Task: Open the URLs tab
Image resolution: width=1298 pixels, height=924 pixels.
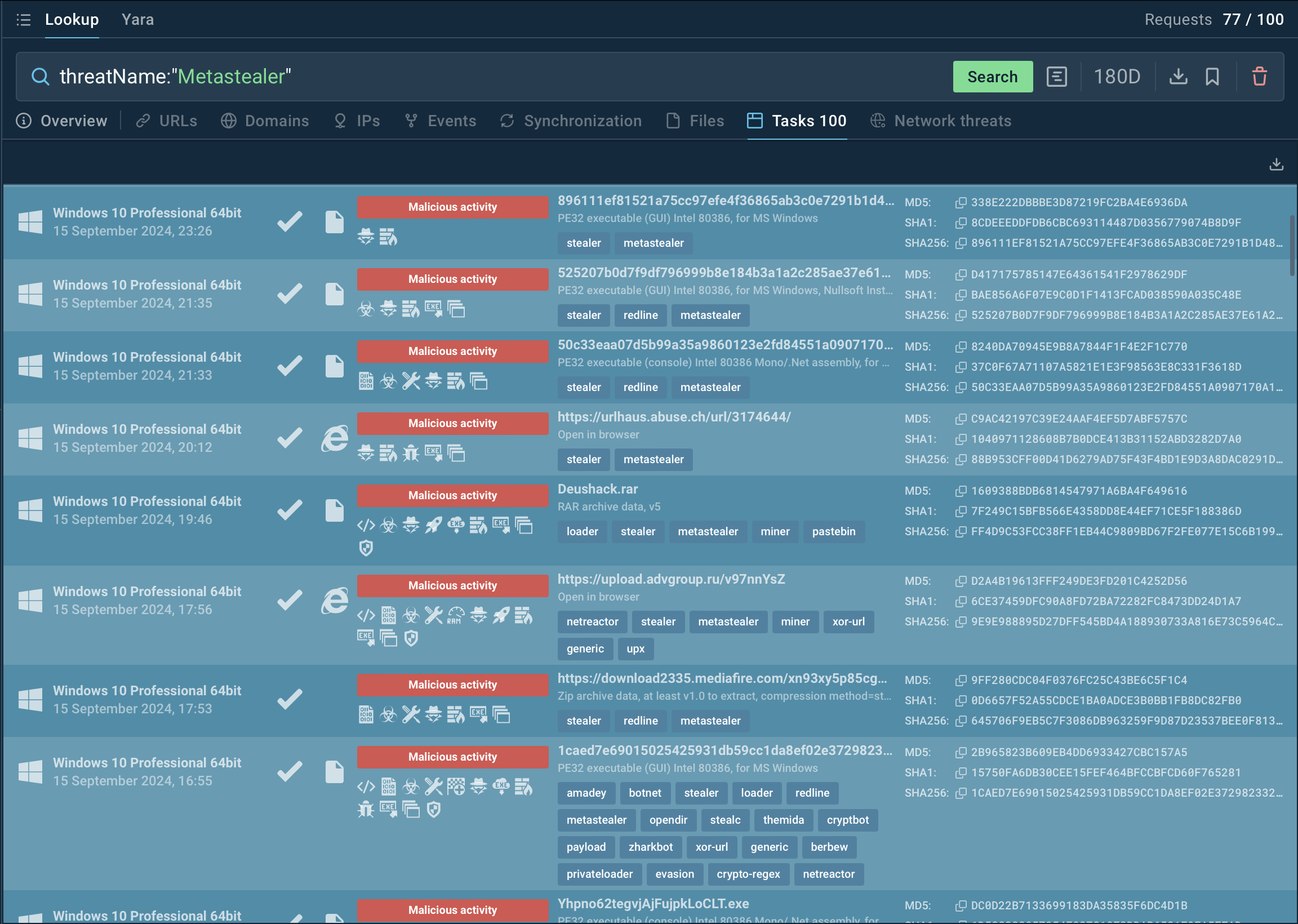Action: tap(166, 121)
